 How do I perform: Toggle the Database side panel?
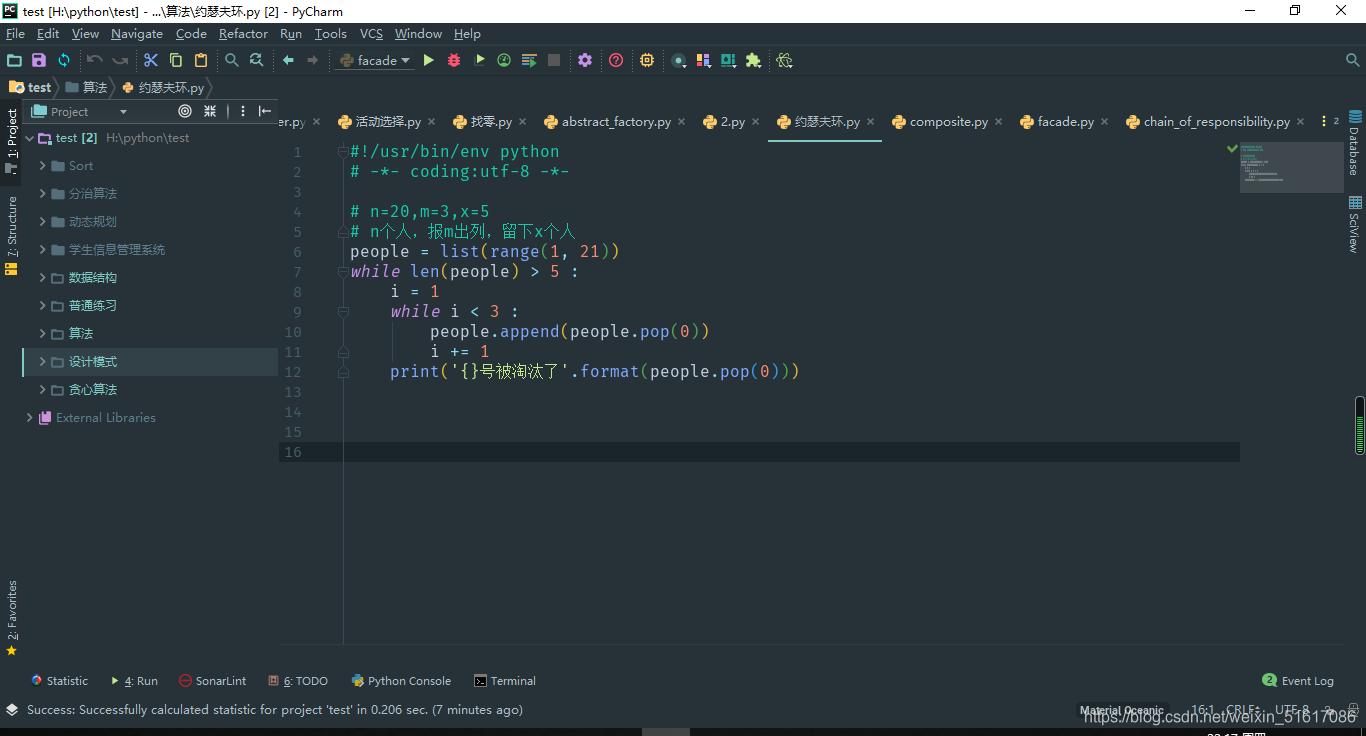pyautogui.click(x=1354, y=142)
